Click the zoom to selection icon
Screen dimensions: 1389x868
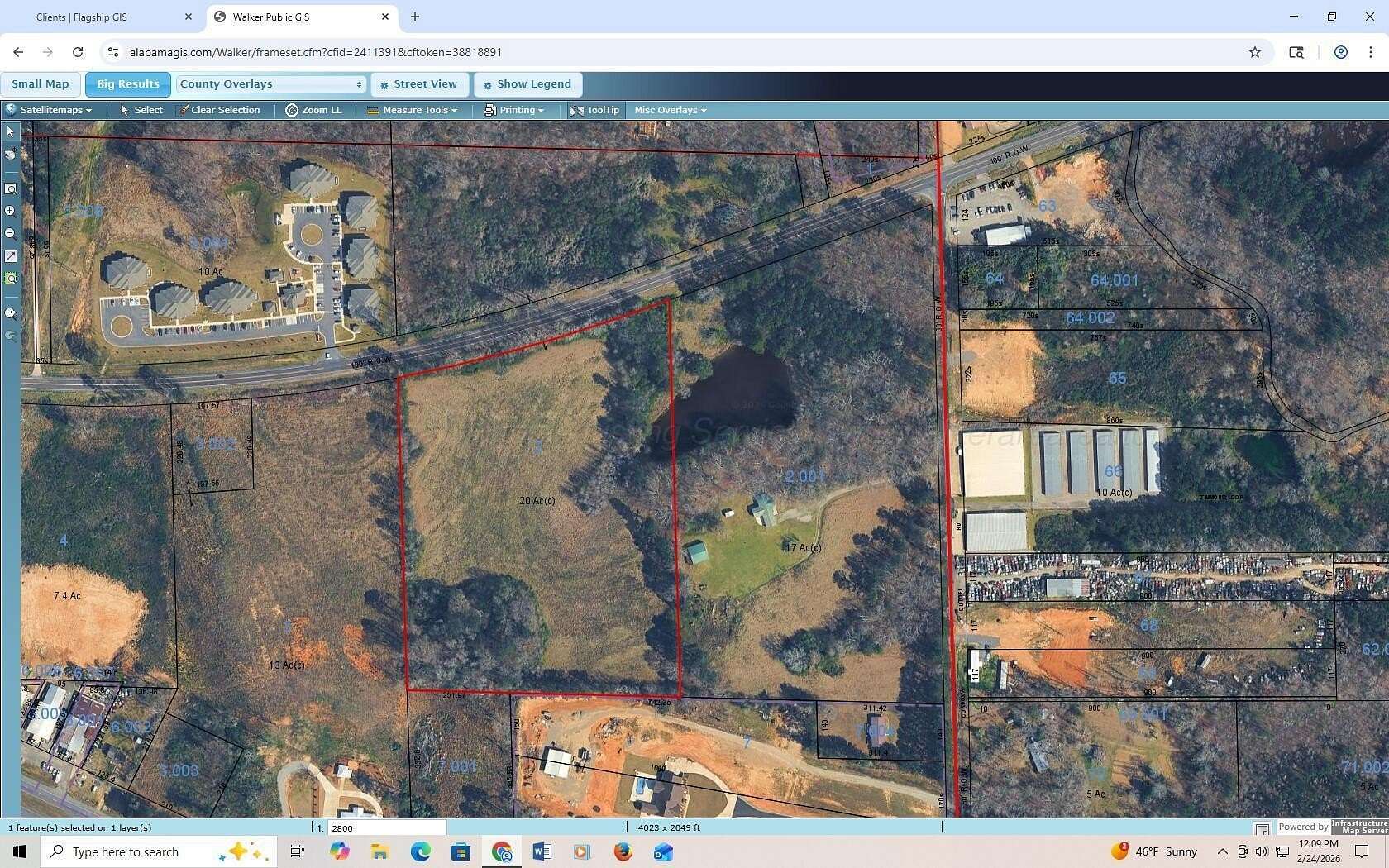point(11,279)
